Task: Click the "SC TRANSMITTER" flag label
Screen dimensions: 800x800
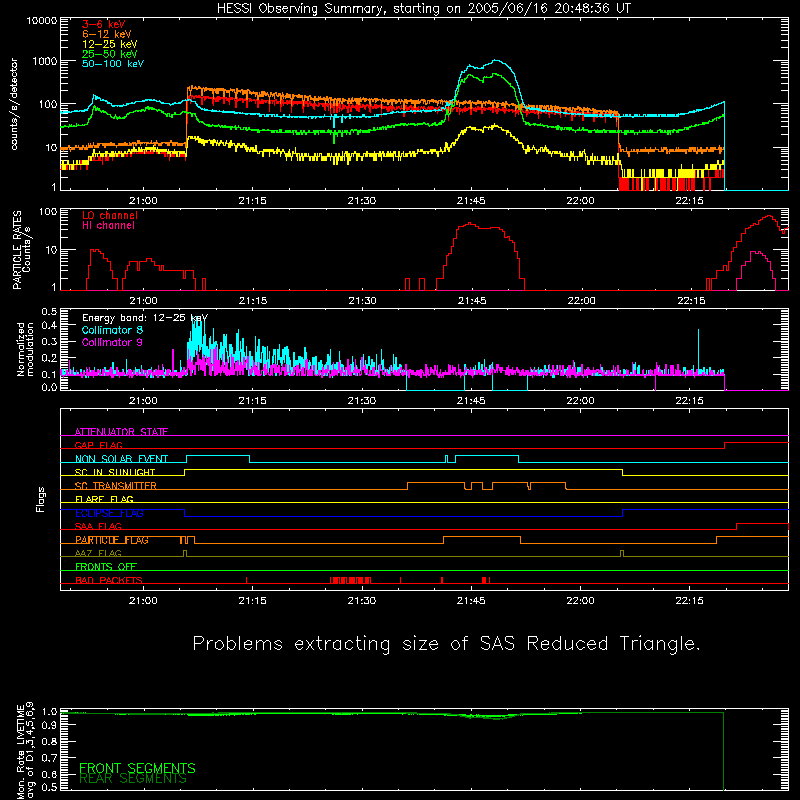Action: (x=115, y=486)
